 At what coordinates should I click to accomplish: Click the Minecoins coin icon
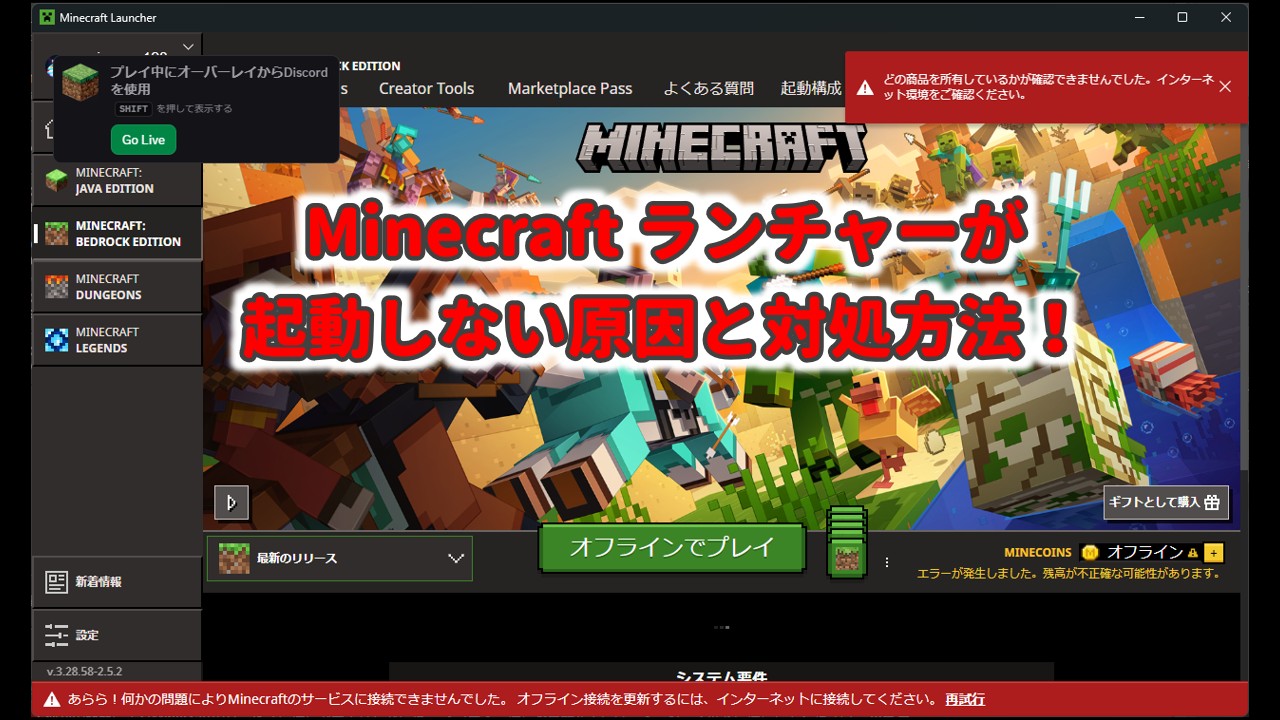(x=1089, y=552)
